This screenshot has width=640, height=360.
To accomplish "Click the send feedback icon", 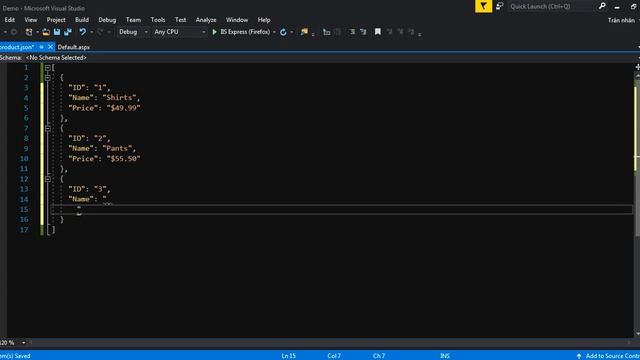I will tap(500, 6).
